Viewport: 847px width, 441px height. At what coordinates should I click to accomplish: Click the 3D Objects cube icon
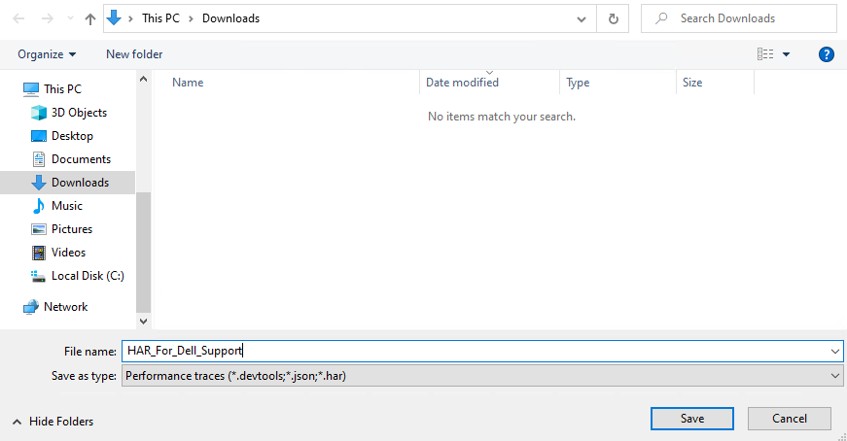pos(38,112)
